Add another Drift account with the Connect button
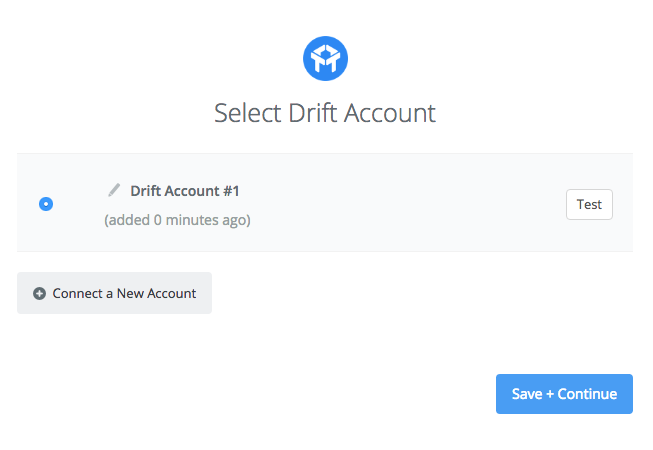The width and height of the screenshot is (653, 450). click(x=115, y=293)
